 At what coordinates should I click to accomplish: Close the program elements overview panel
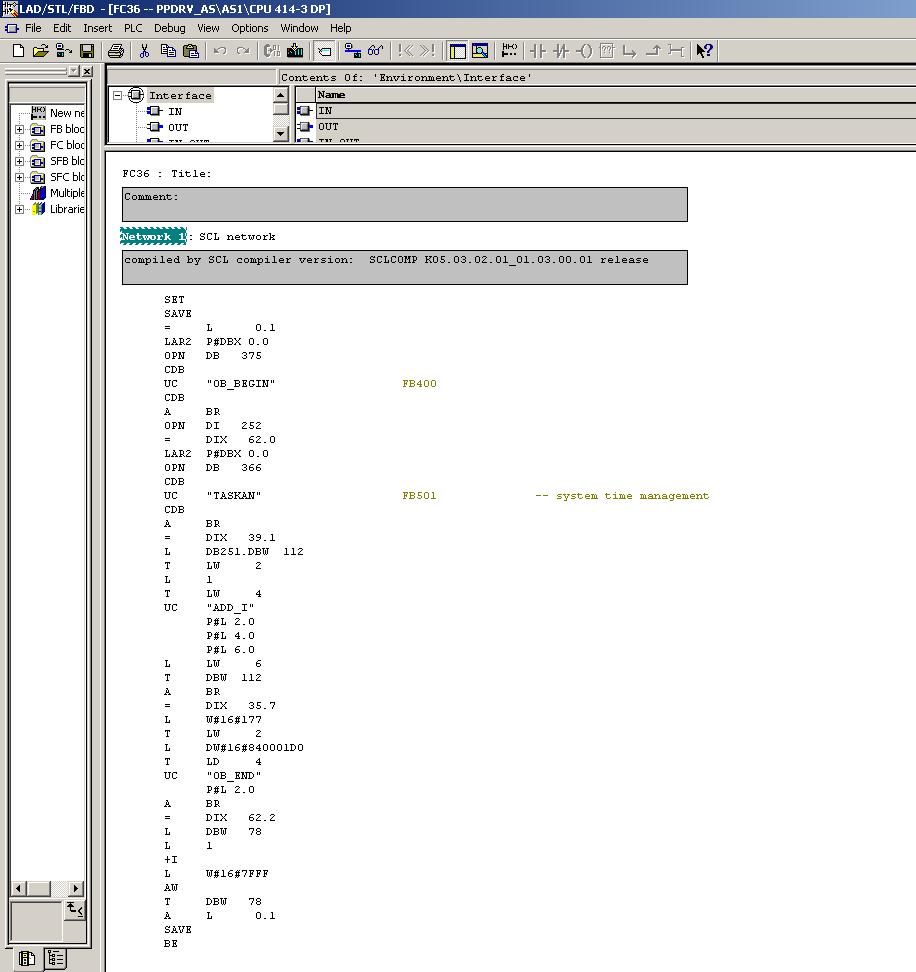point(87,71)
